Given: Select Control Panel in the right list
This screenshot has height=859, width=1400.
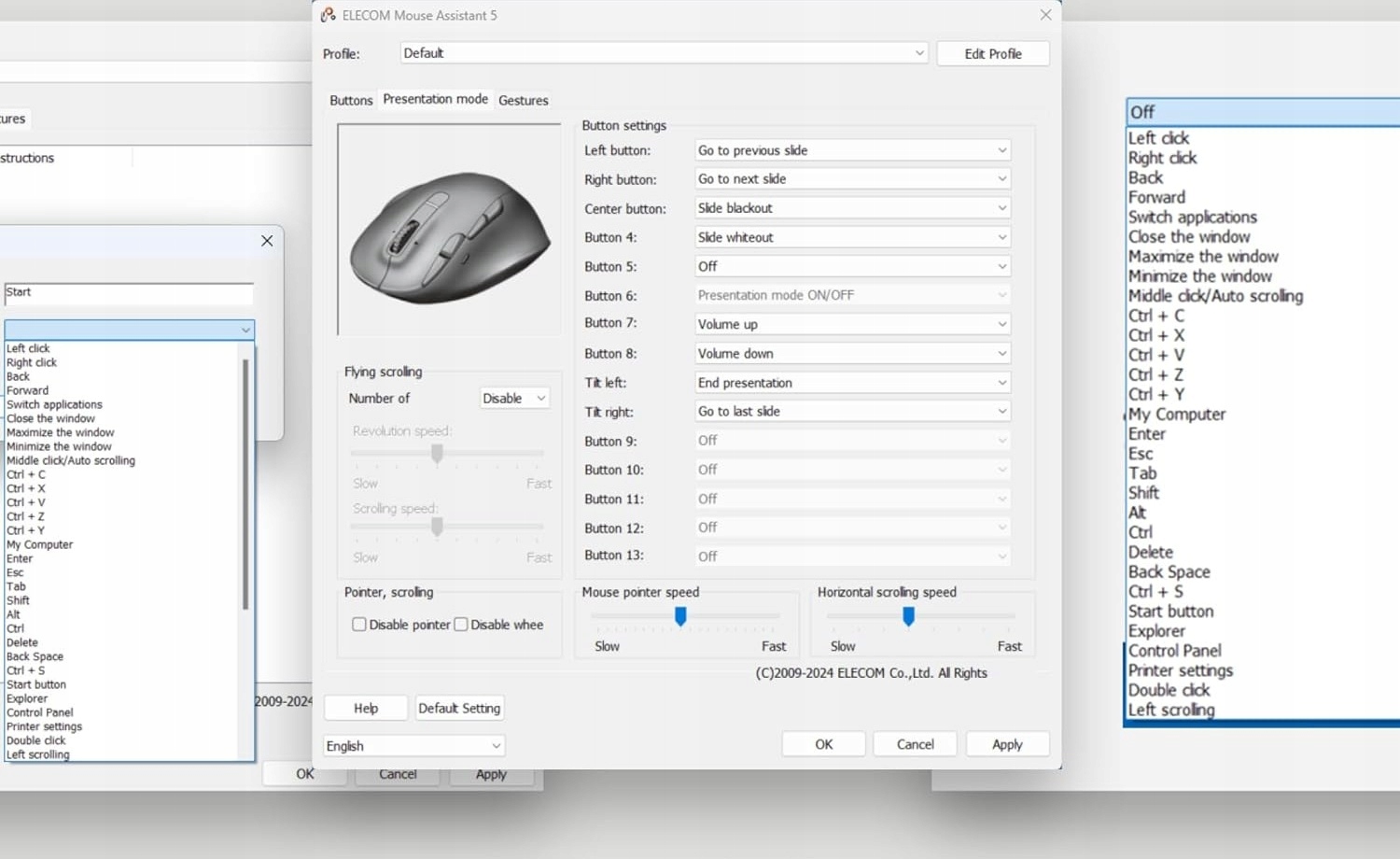Looking at the screenshot, I should click(1174, 651).
